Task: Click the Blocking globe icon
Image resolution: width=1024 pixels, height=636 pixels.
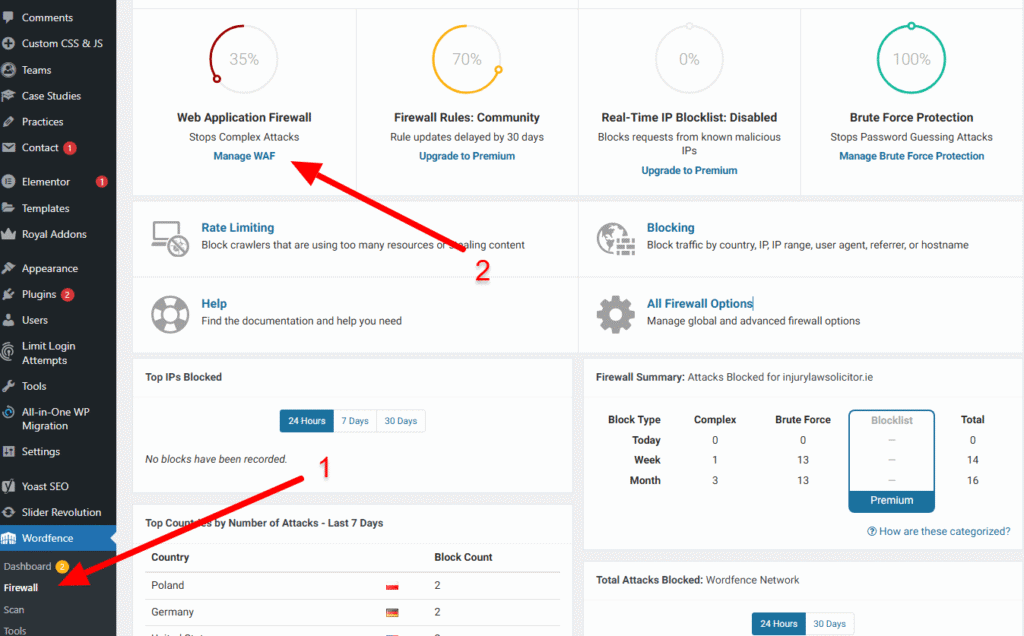Action: [x=616, y=237]
